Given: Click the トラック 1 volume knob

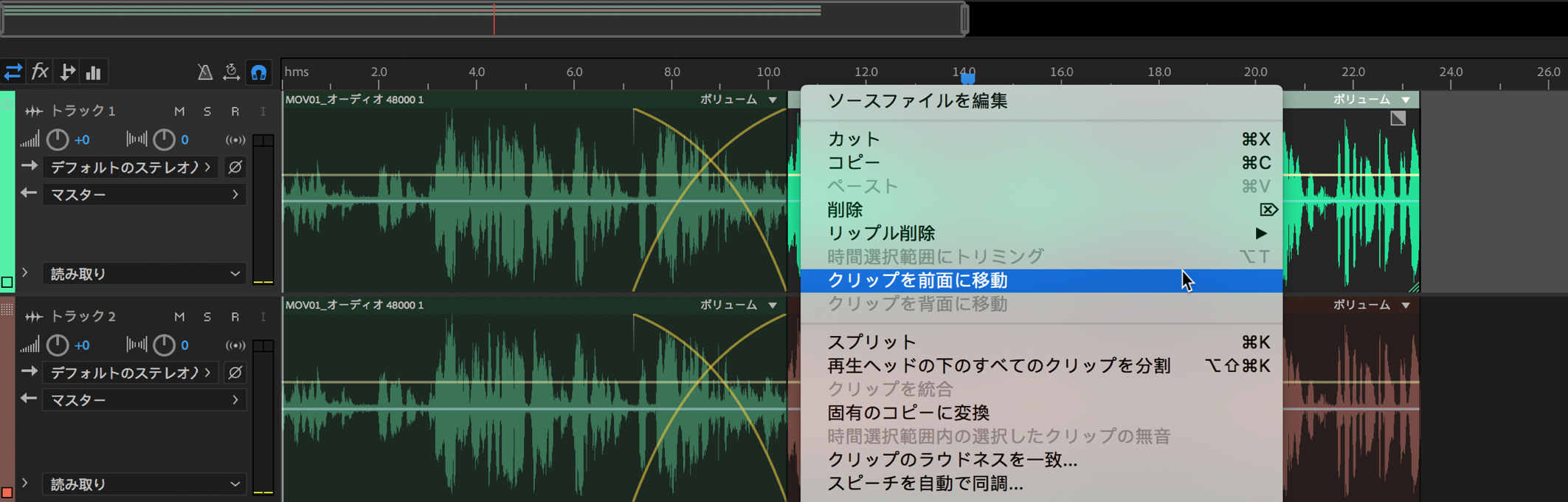Looking at the screenshot, I should 58,140.
